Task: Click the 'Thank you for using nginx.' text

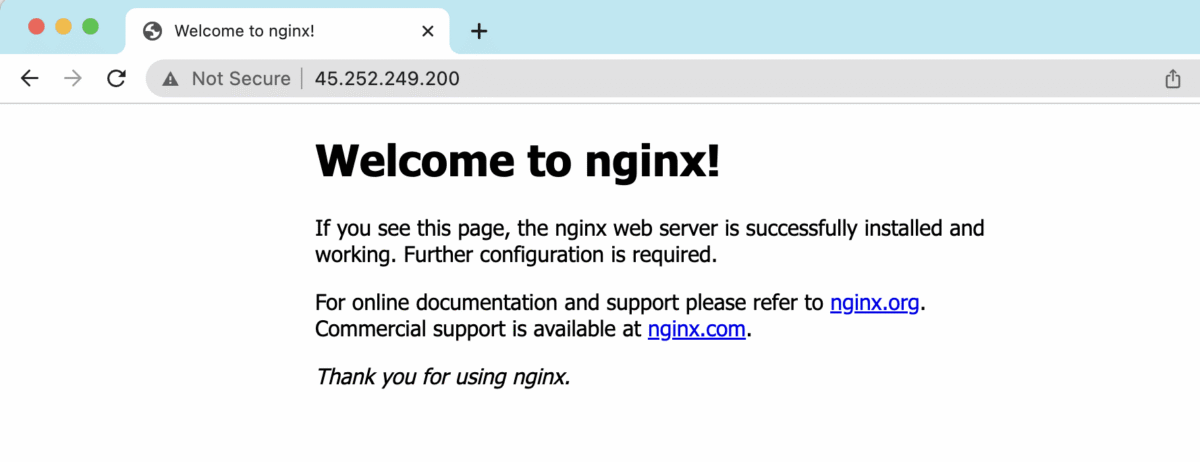Action: click(x=443, y=377)
